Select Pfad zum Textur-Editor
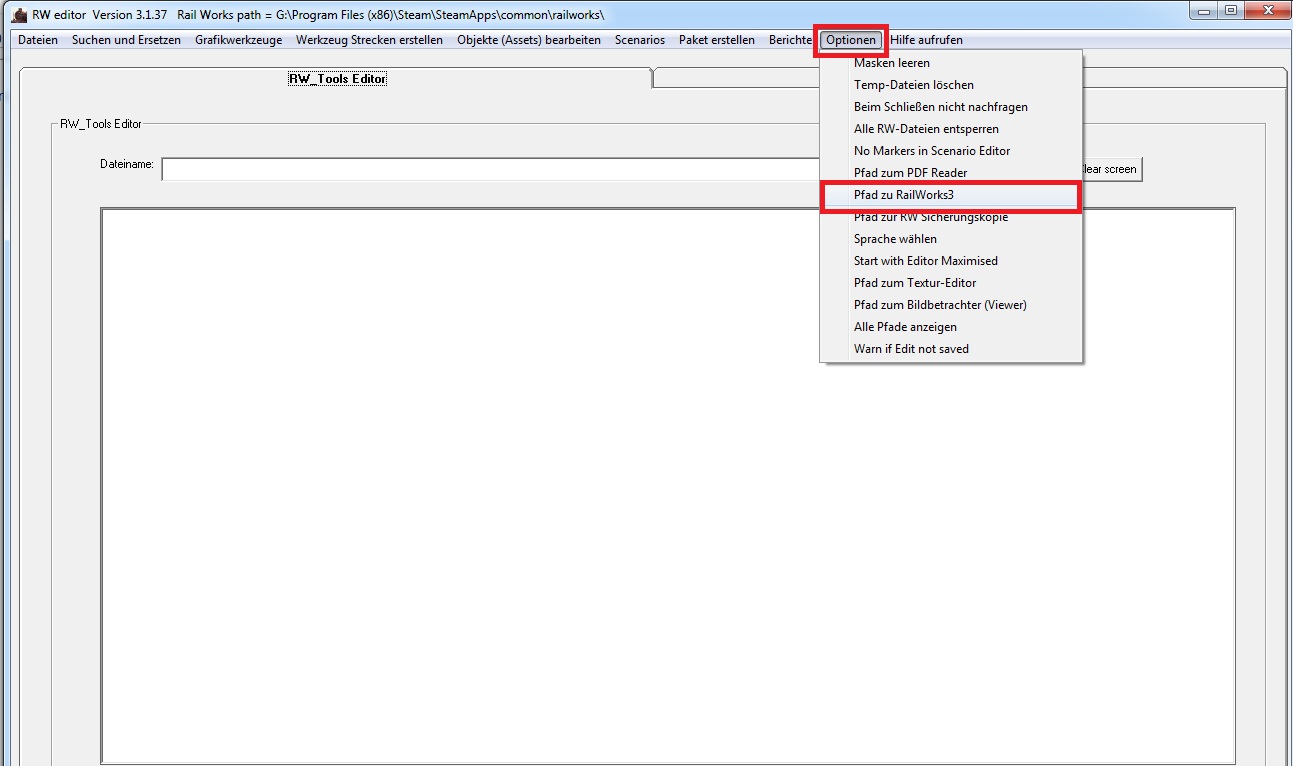 (x=951, y=283)
